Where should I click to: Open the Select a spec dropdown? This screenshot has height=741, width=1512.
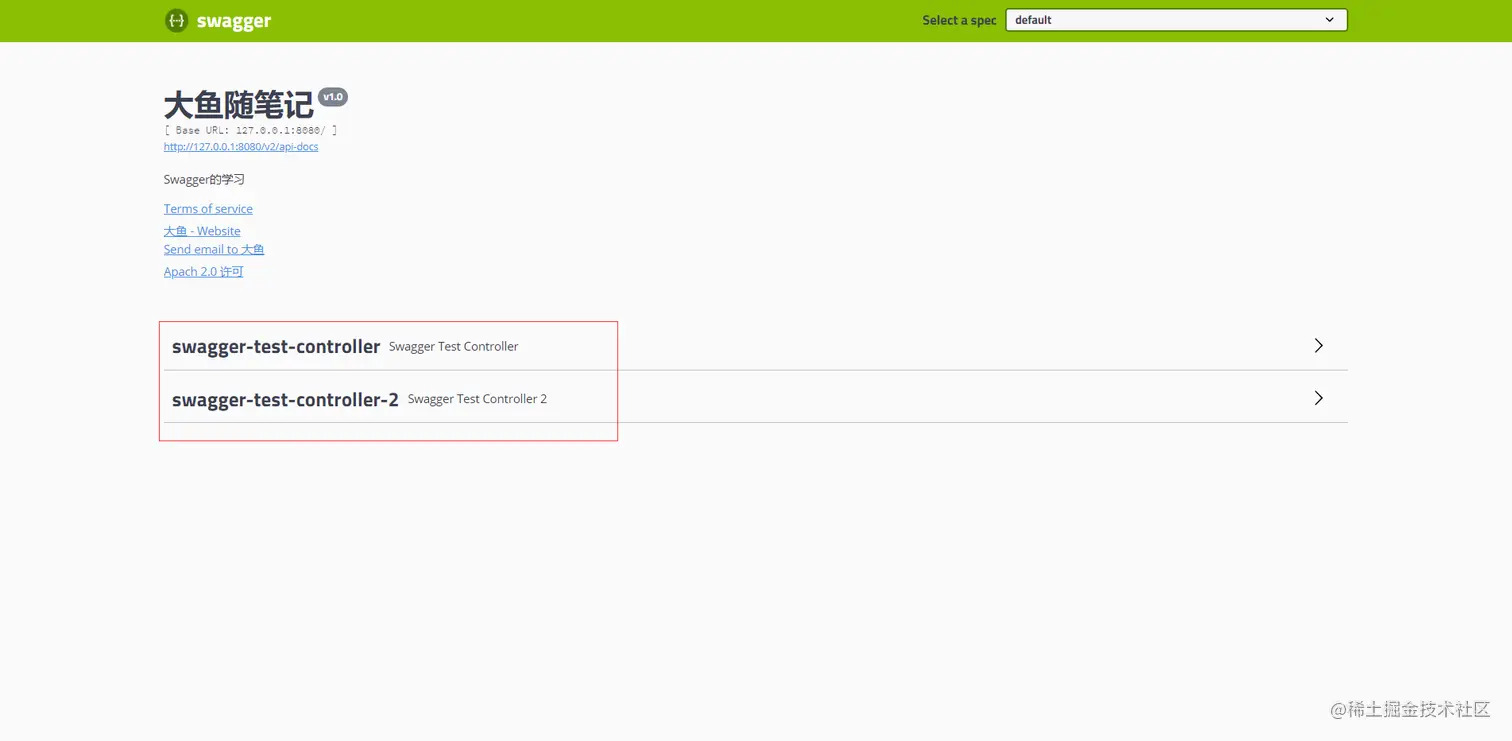click(1176, 20)
